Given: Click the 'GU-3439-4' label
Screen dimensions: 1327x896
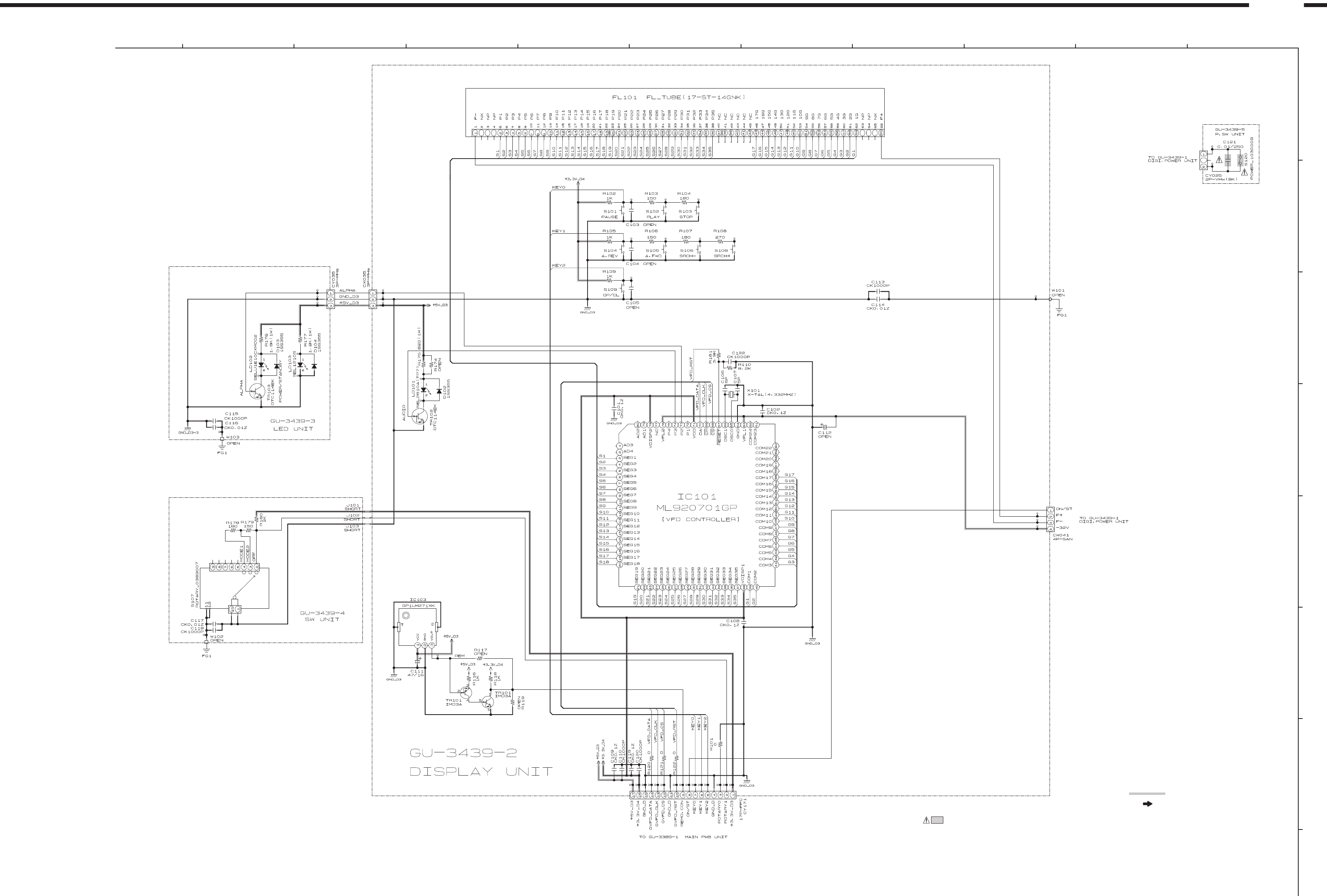Looking at the screenshot, I should pos(322,613).
